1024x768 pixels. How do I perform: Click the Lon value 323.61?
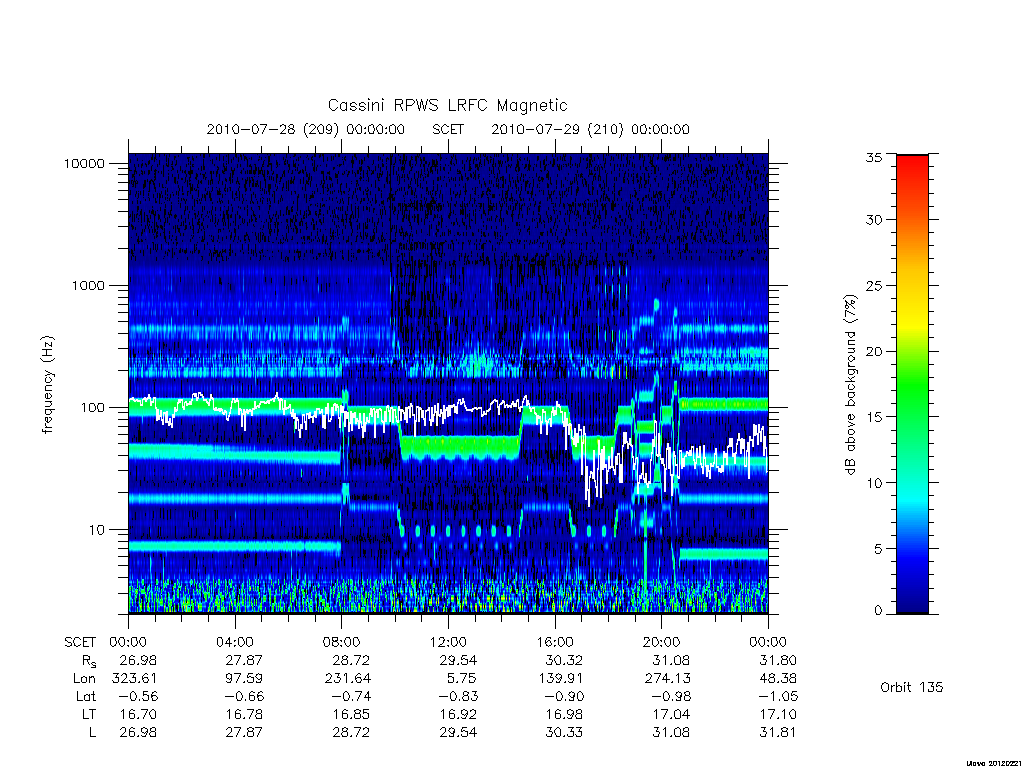click(134, 679)
